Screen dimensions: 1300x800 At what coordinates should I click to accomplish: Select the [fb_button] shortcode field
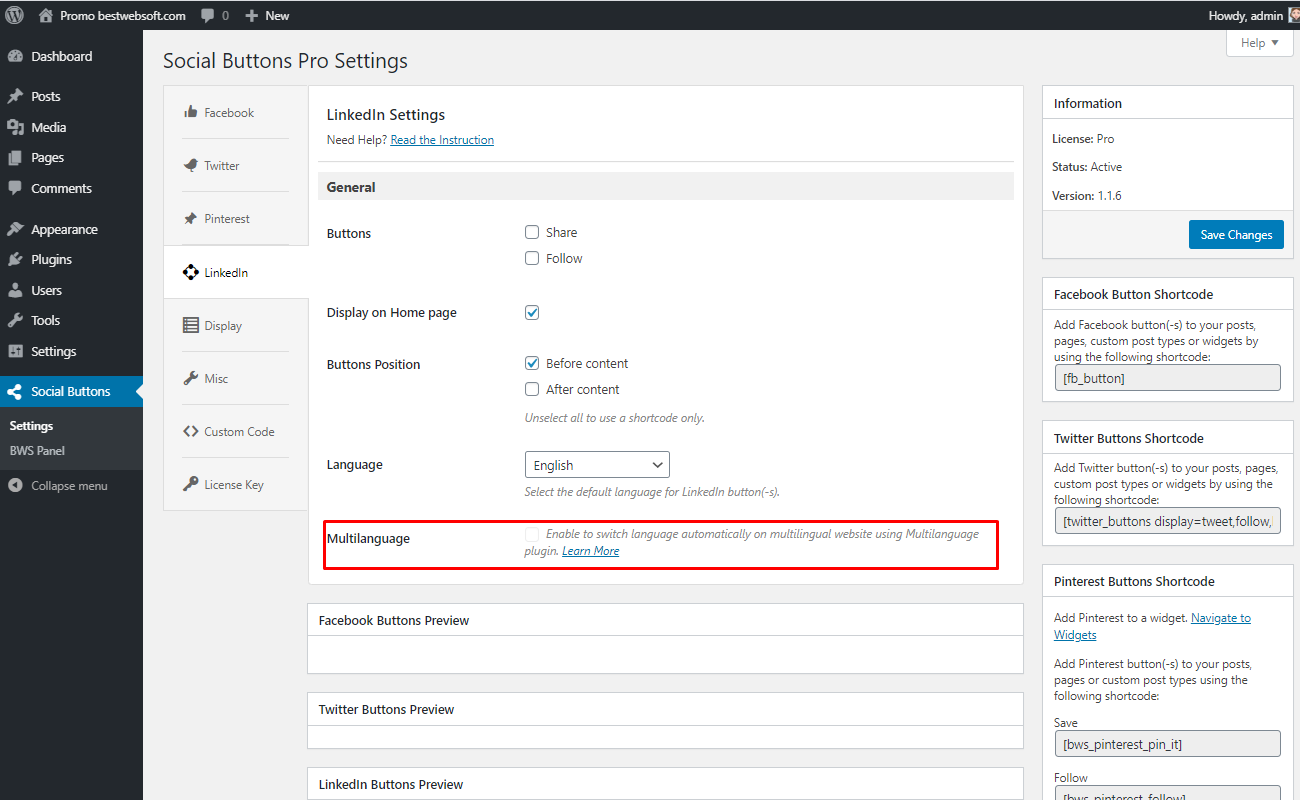(x=1167, y=377)
